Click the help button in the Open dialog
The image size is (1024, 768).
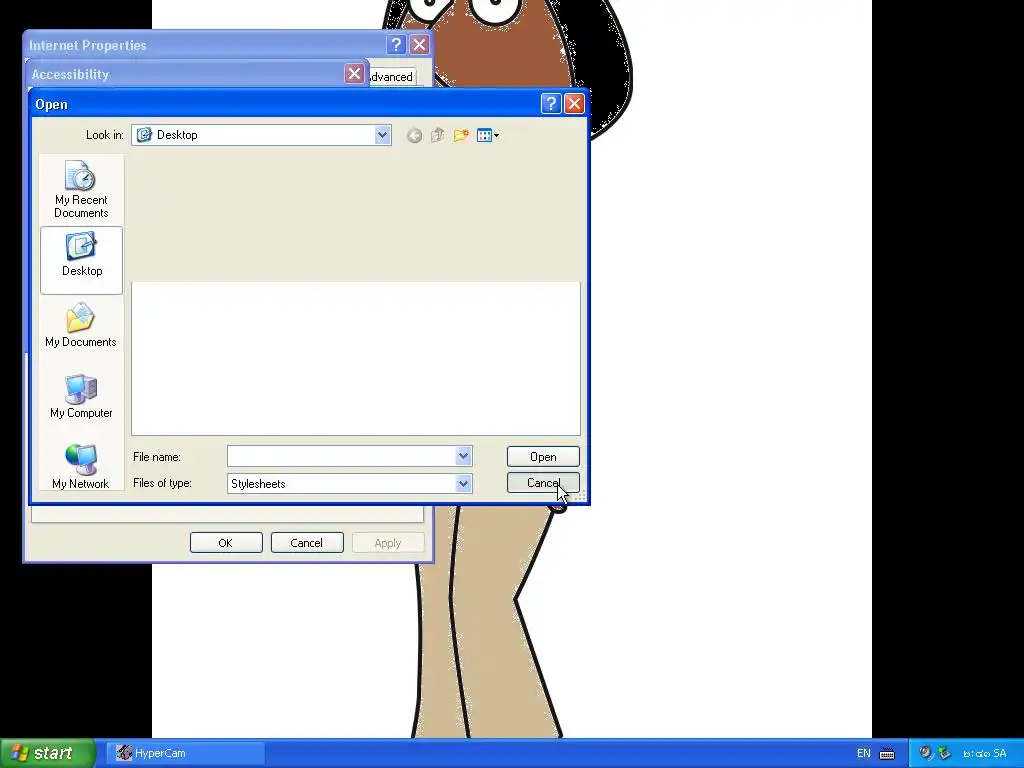(x=551, y=103)
